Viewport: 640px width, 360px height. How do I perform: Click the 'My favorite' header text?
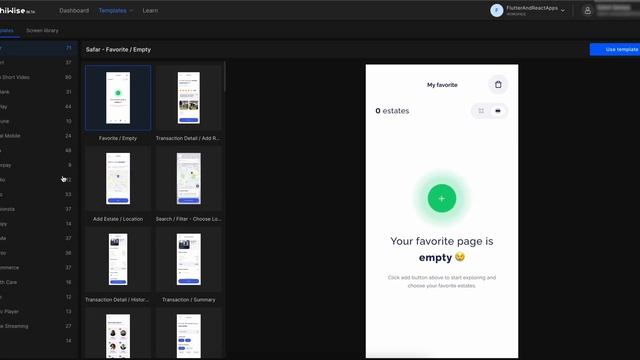pyautogui.click(x=442, y=85)
